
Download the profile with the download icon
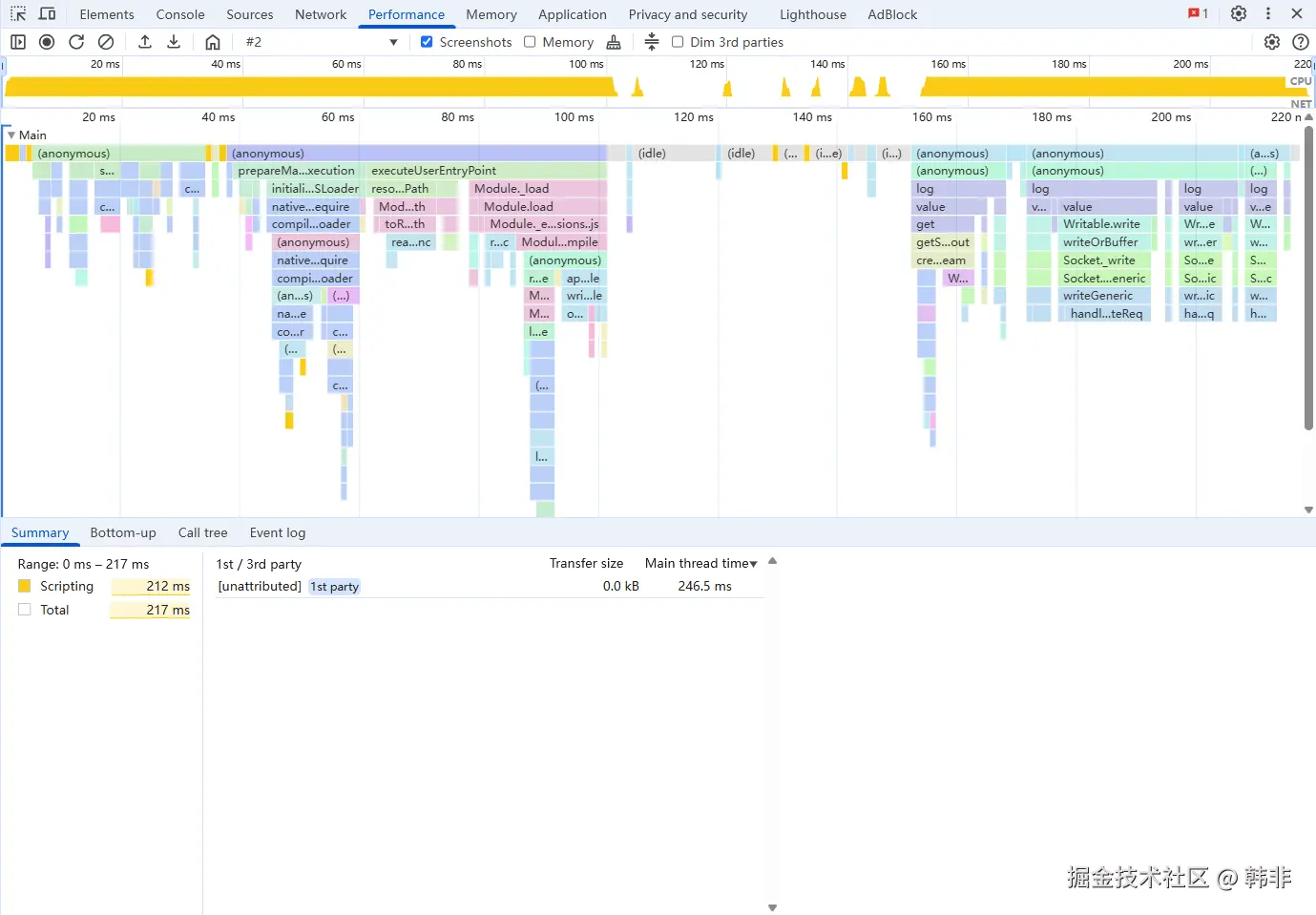point(174,42)
